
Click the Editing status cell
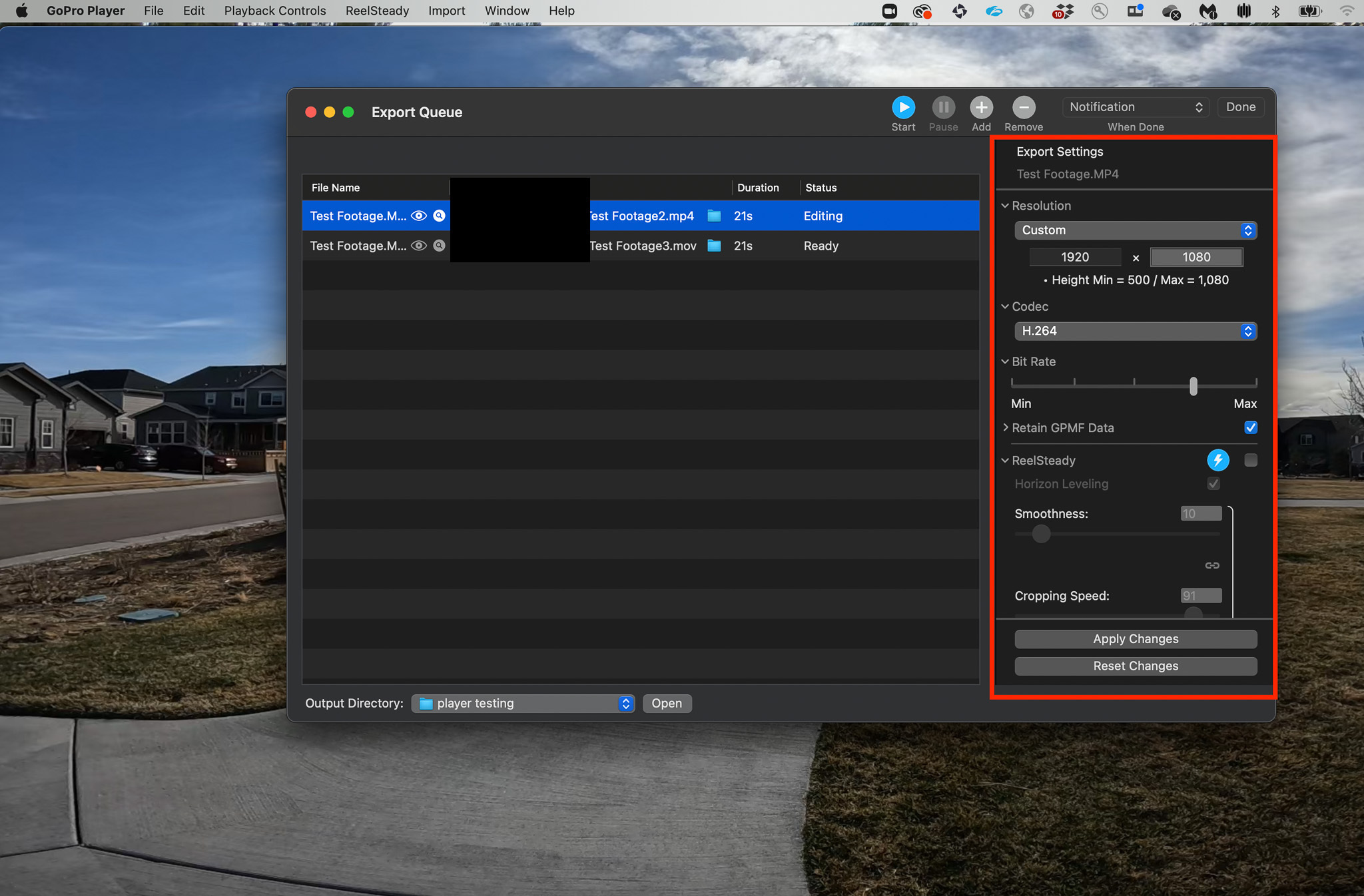(x=823, y=216)
